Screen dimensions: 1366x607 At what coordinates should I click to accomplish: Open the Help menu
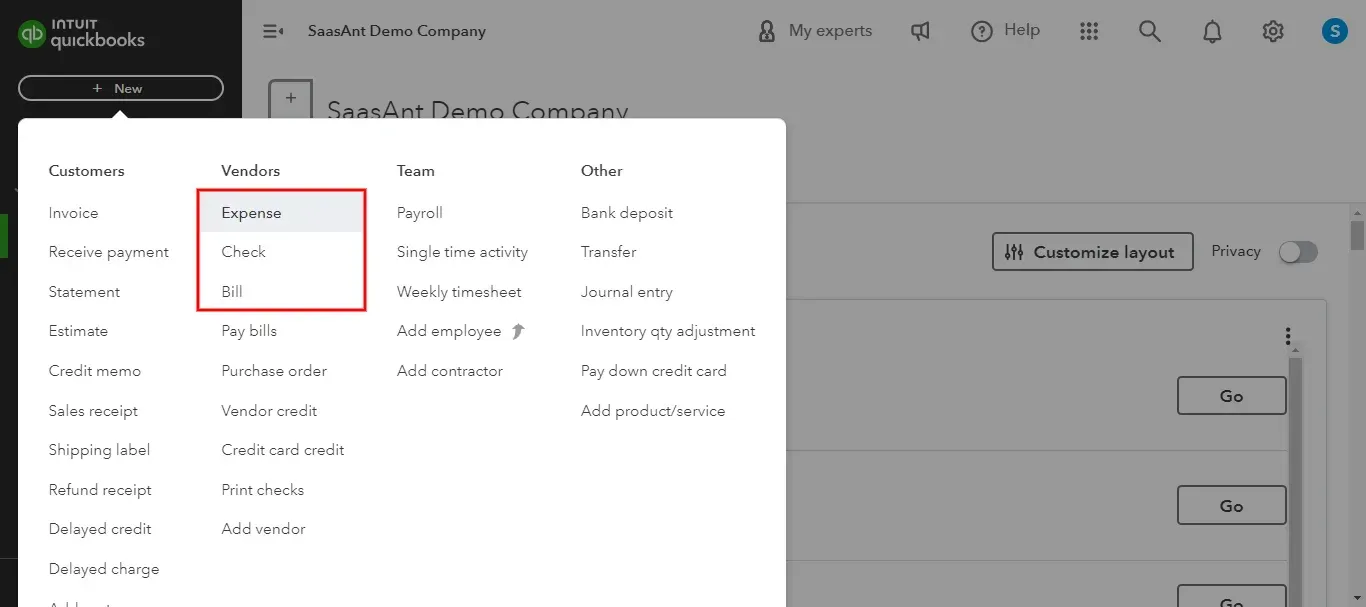click(1005, 31)
